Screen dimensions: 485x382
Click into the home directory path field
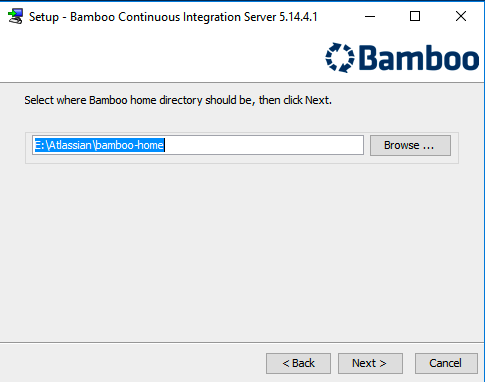click(198, 145)
